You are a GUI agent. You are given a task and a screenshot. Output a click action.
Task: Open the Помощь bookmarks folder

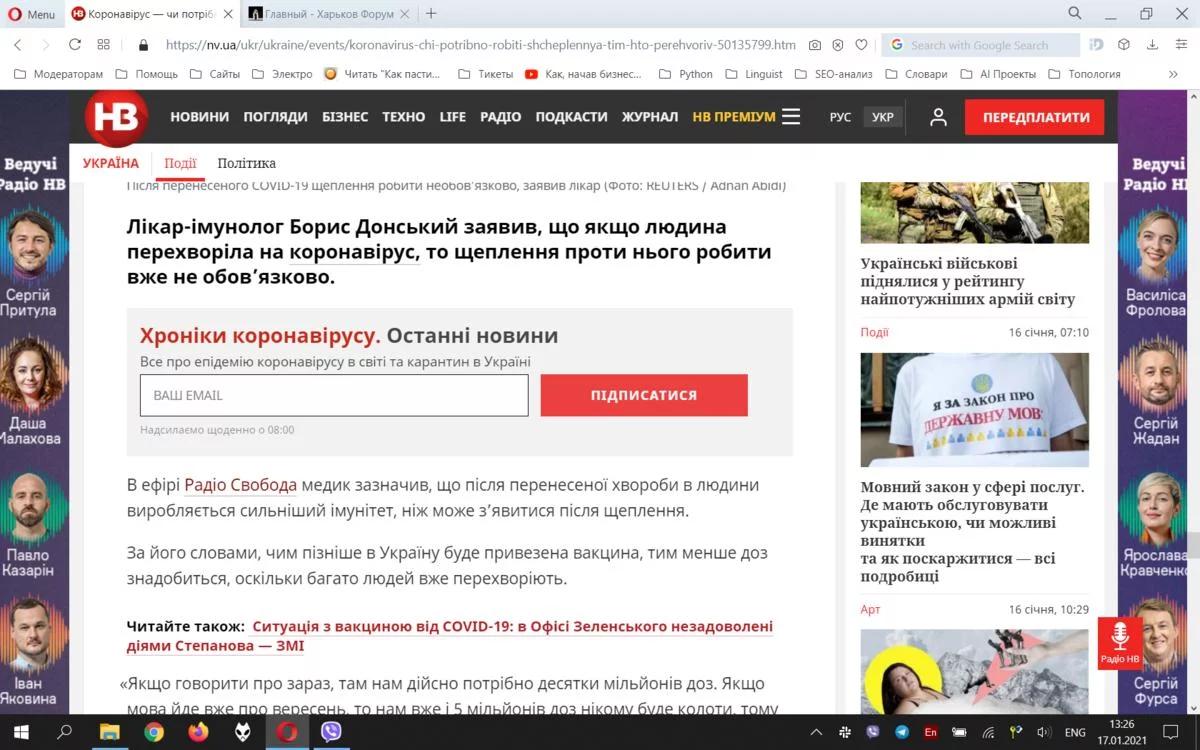(146, 74)
